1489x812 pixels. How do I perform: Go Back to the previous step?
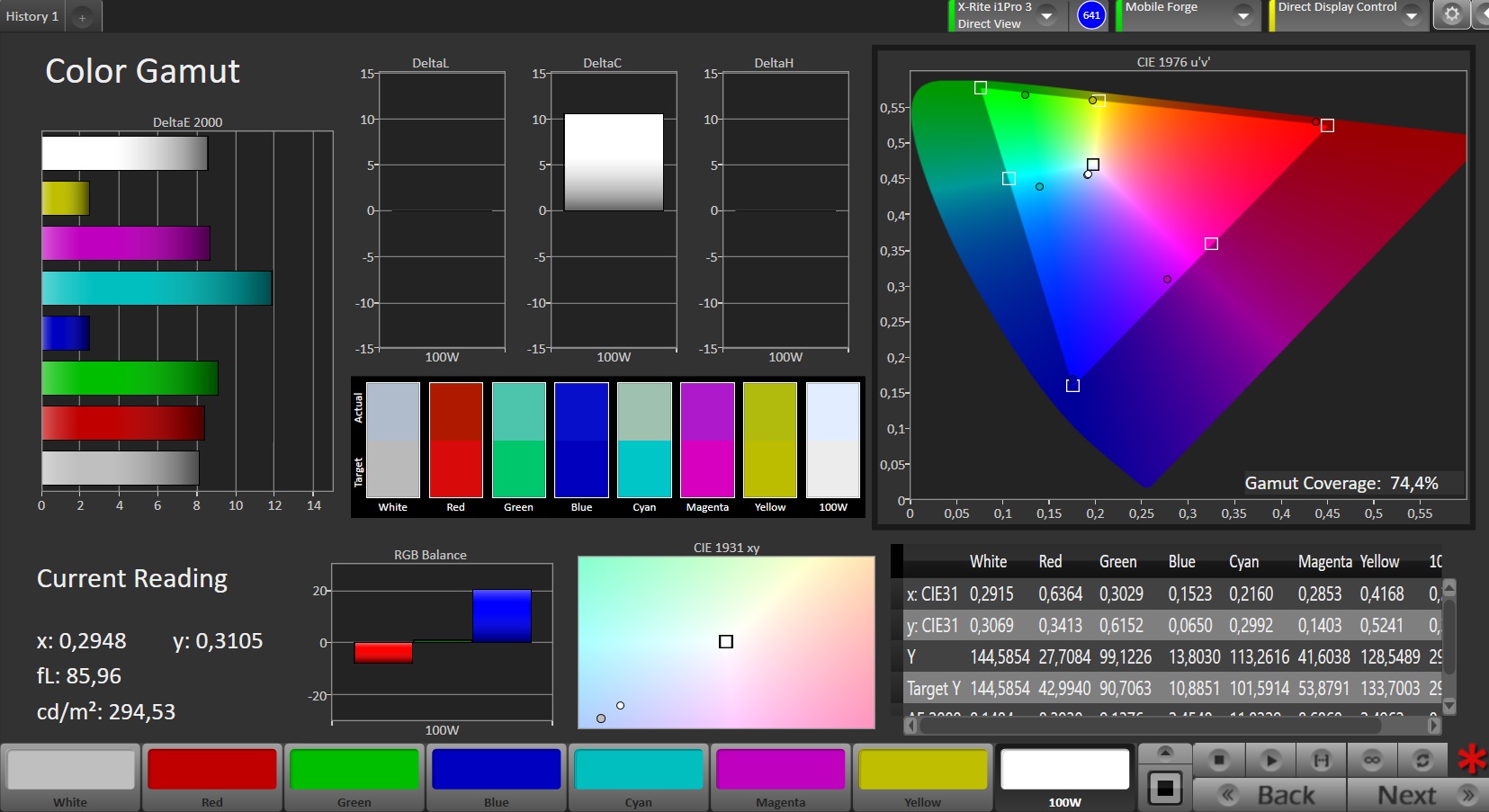tap(1269, 795)
